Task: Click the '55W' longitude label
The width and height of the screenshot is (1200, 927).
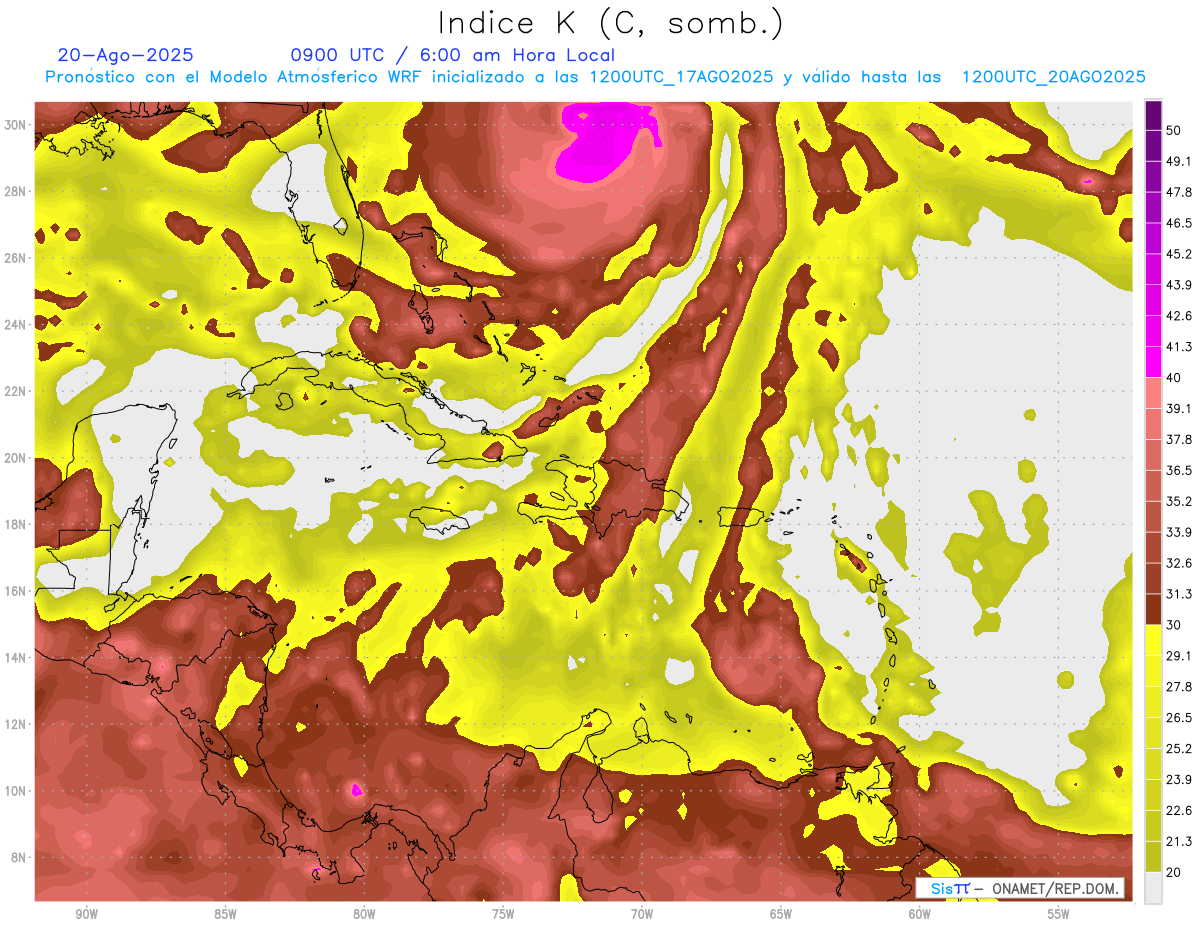Action: 1059,914
